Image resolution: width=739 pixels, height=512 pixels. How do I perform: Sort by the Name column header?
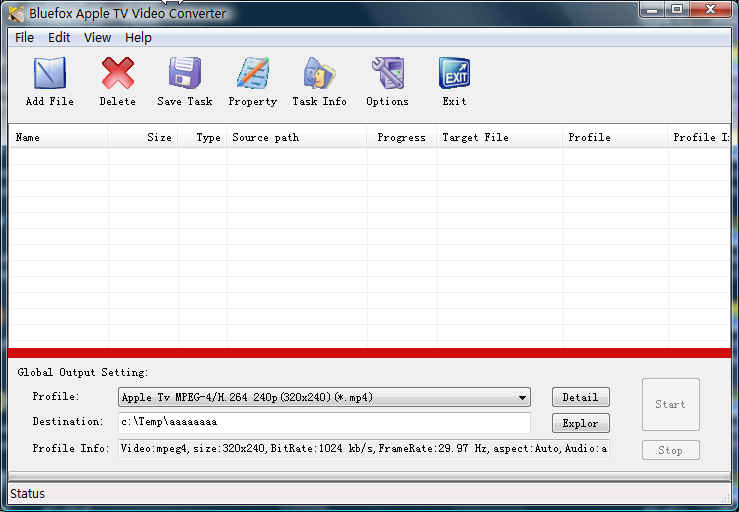click(x=59, y=138)
